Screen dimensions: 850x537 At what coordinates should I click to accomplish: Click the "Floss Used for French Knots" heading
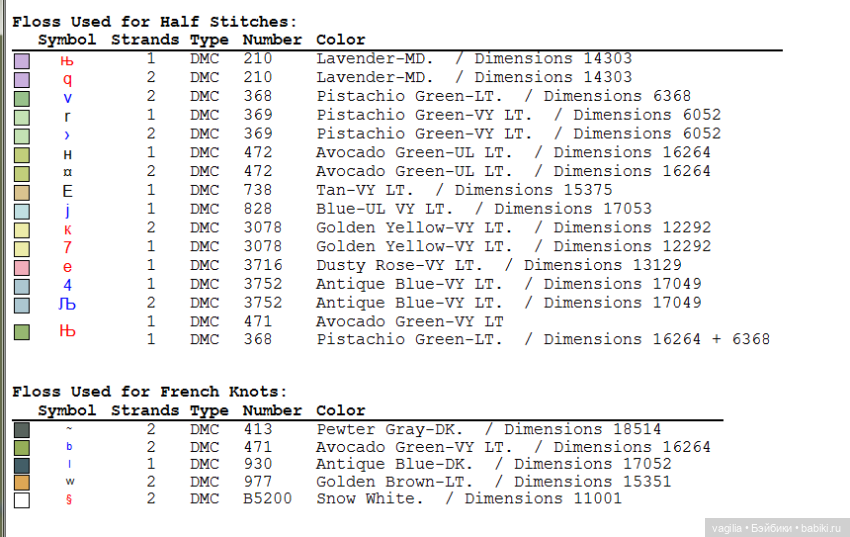149,391
